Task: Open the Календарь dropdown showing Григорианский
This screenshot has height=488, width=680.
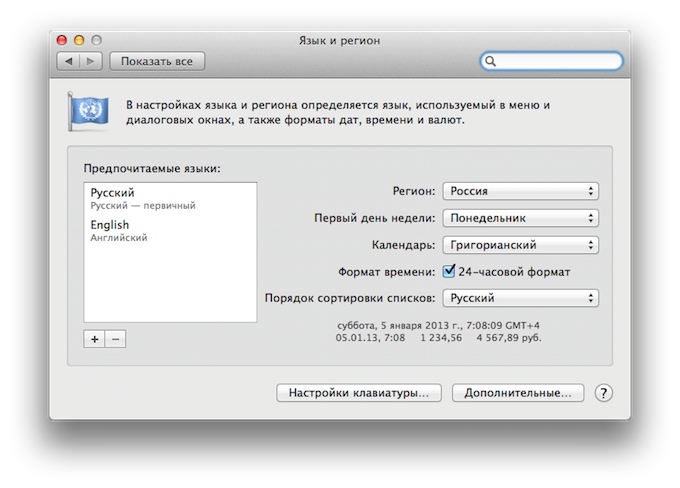Action: pos(521,245)
